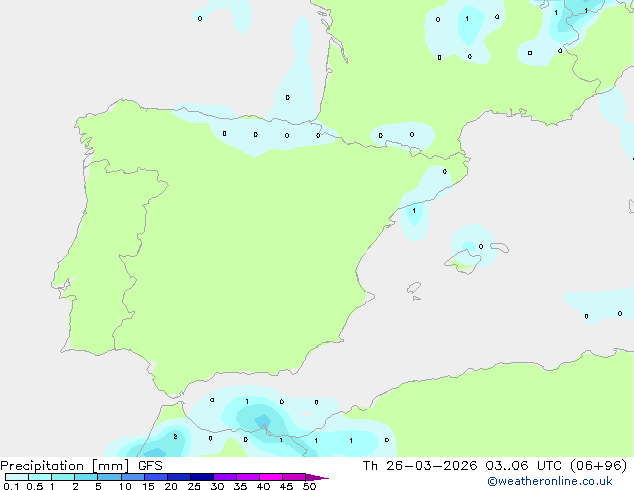The image size is (634, 490).
Task: Click the '25' legend scale label
Action: coord(194,486)
